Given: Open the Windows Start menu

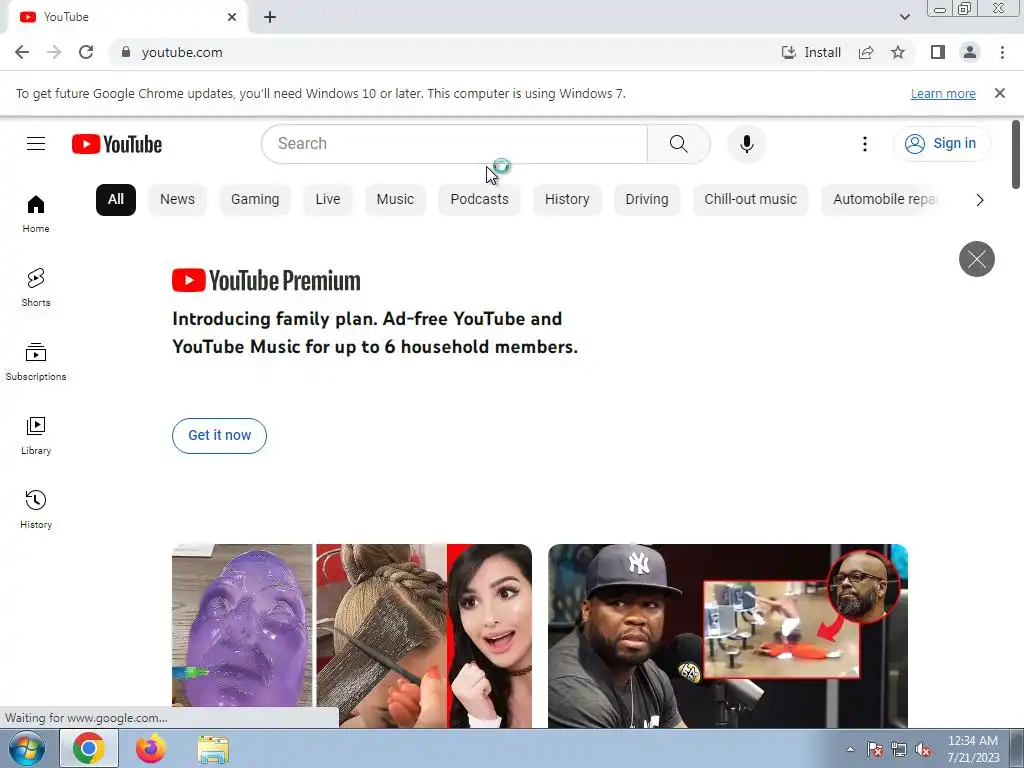Looking at the screenshot, I should coord(27,749).
